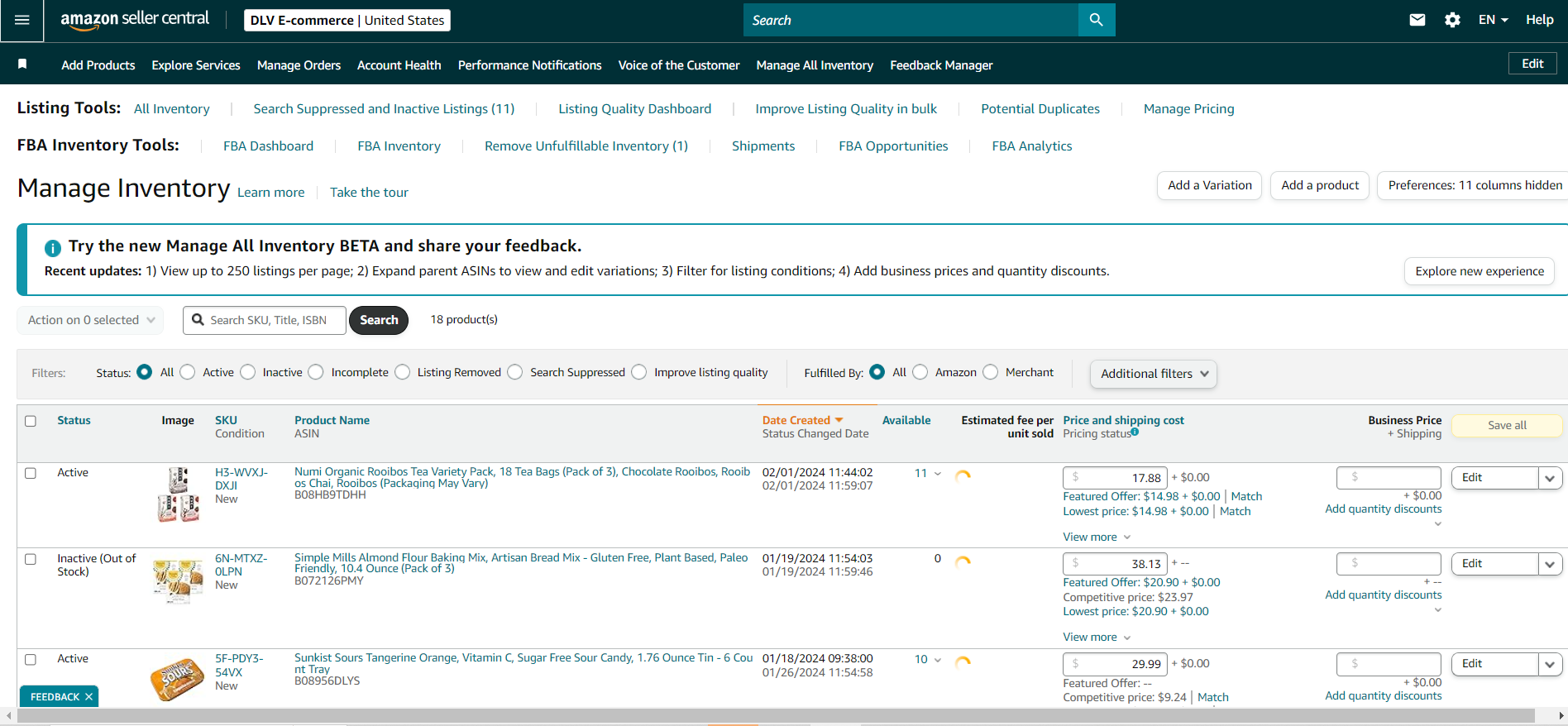Click price field showing 17.88
1568x726 pixels.
coord(1116,477)
